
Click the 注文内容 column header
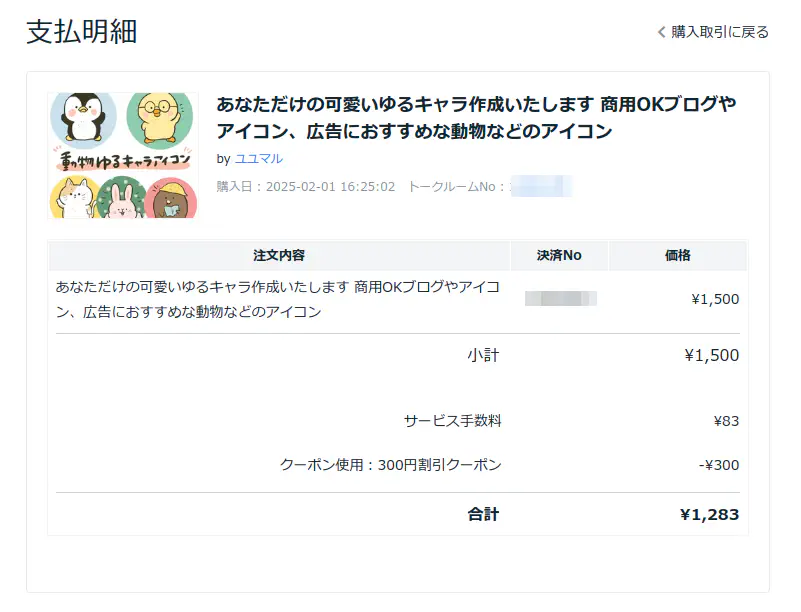(278, 255)
